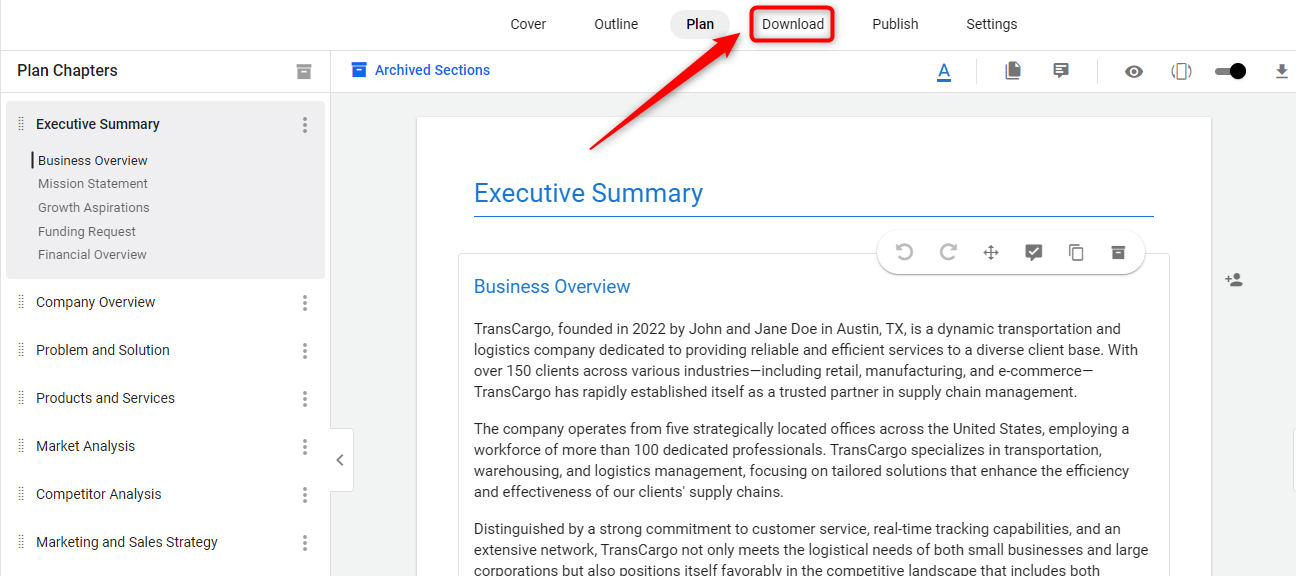Open Competitor Analysis chapter
The width and height of the screenshot is (1296, 576).
99,494
